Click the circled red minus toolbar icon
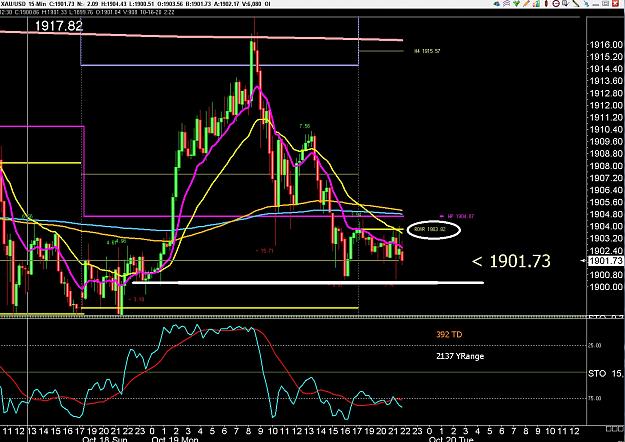 point(556,4)
